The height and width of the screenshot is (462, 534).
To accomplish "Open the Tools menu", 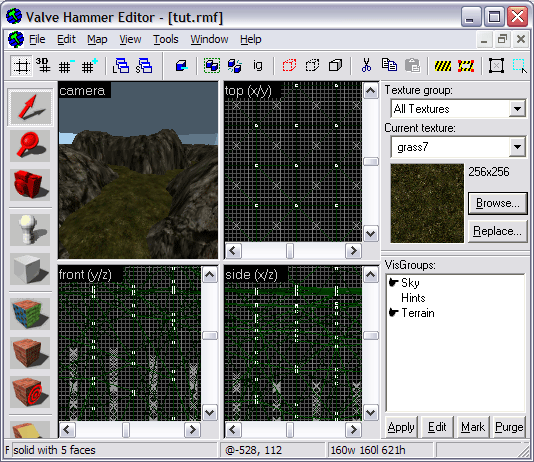I will click(x=166, y=39).
